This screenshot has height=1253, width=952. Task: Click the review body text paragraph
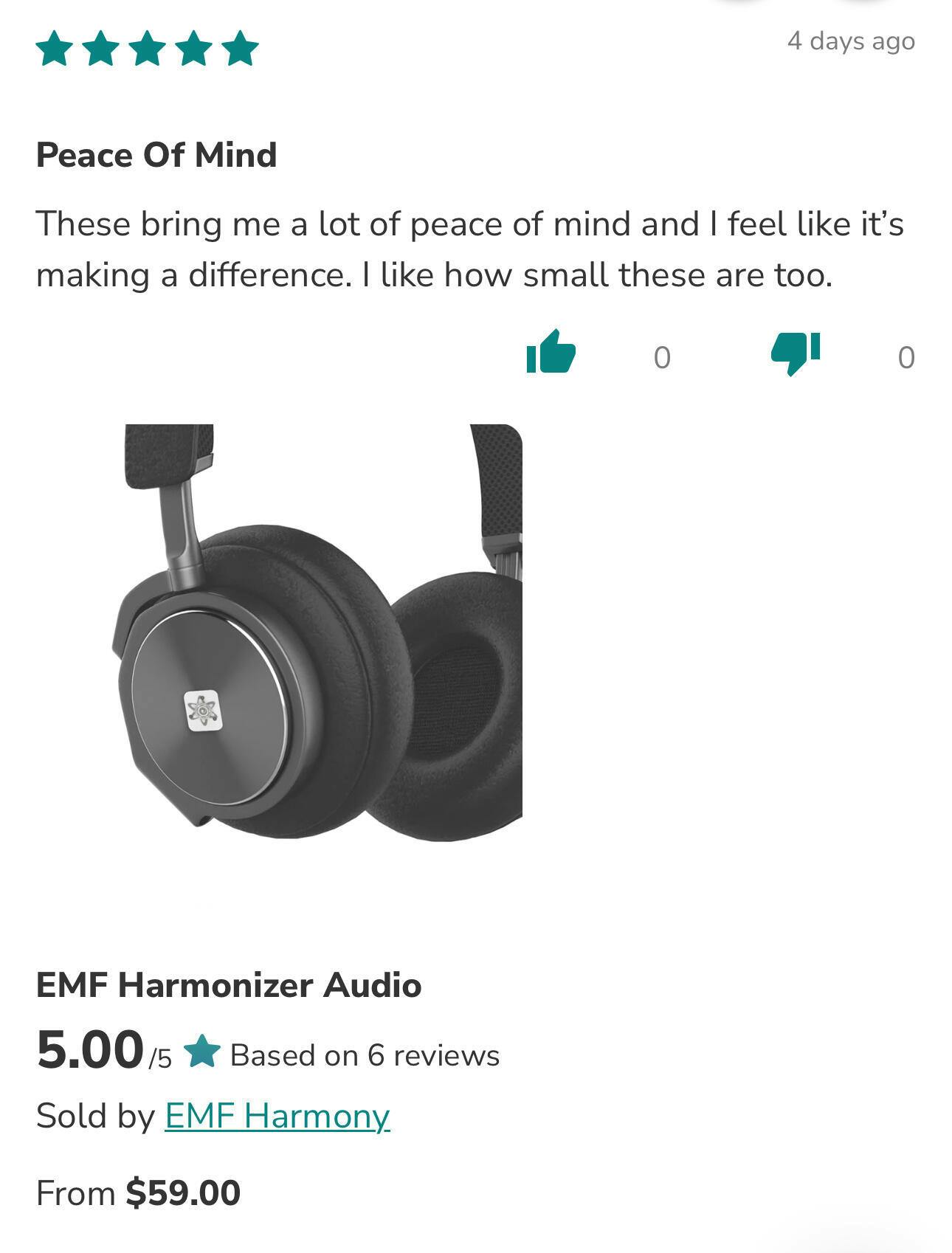coord(470,249)
